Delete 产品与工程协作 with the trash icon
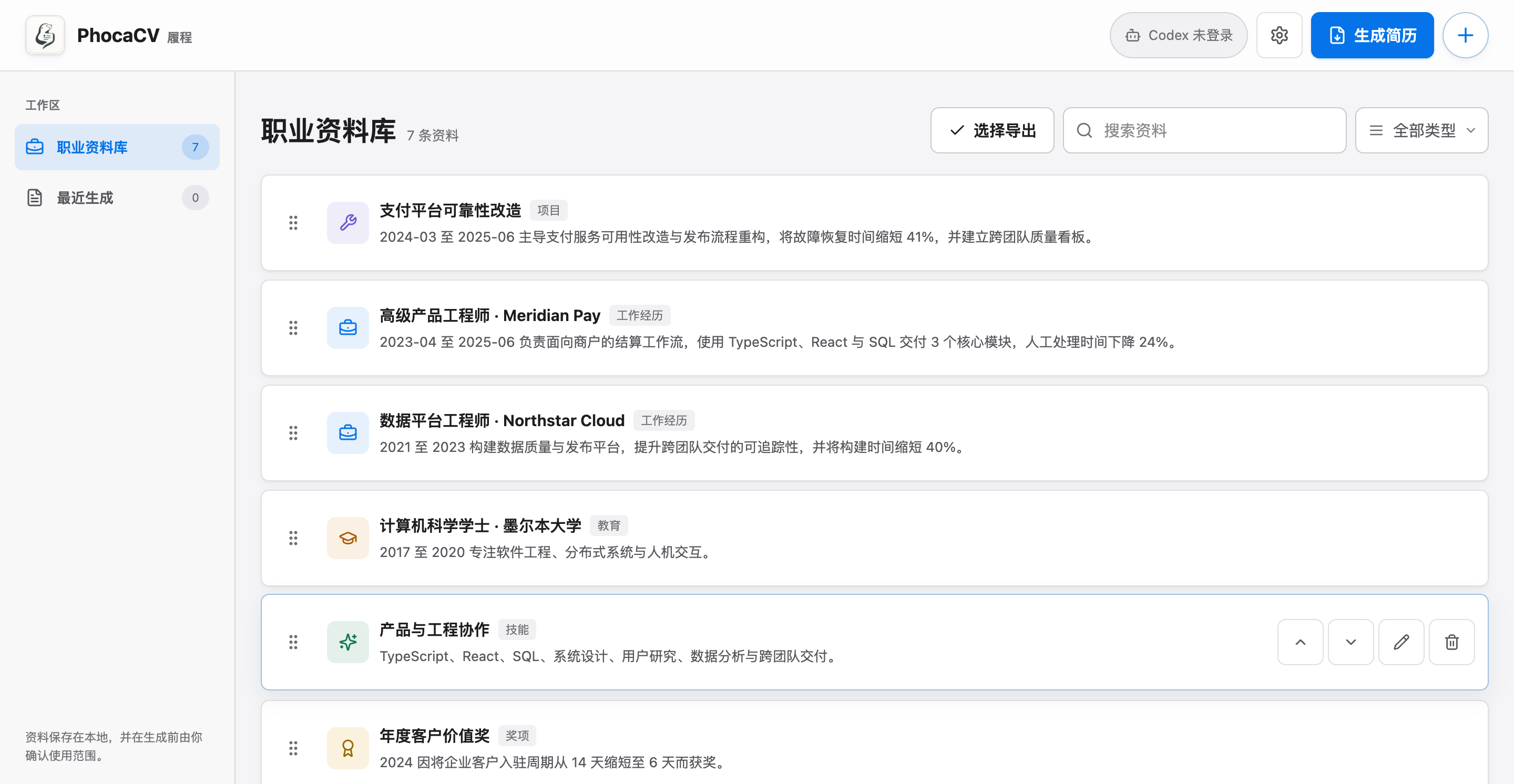This screenshot has width=1514, height=784. pos(1451,642)
